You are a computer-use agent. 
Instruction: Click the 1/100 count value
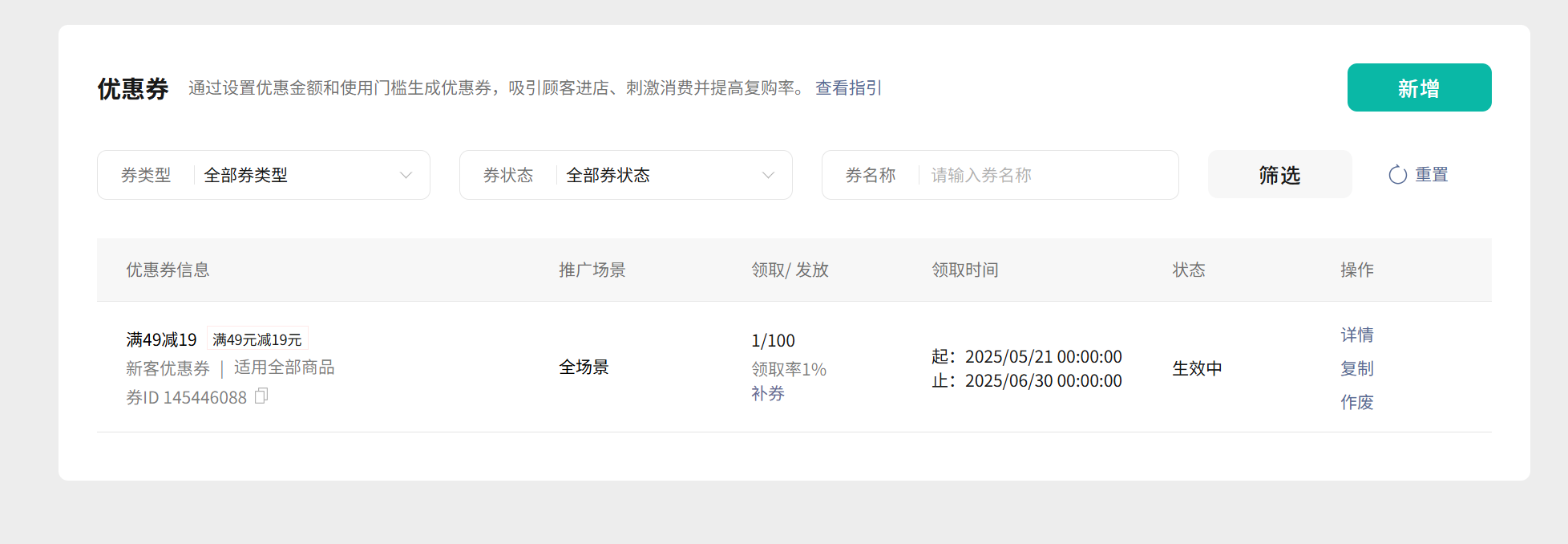pyautogui.click(x=773, y=341)
